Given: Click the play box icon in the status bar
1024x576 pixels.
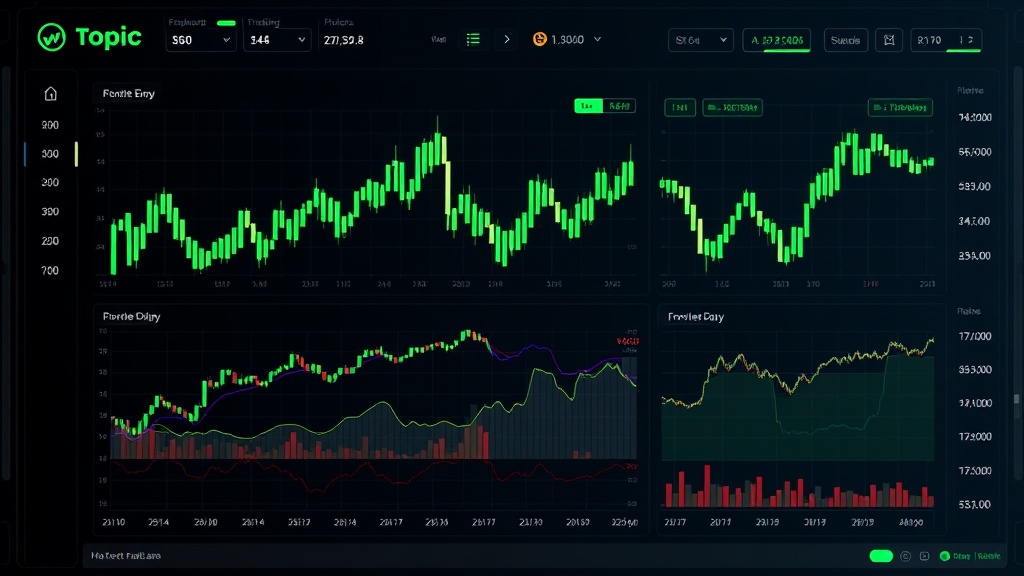Looking at the screenshot, I should point(924,556).
